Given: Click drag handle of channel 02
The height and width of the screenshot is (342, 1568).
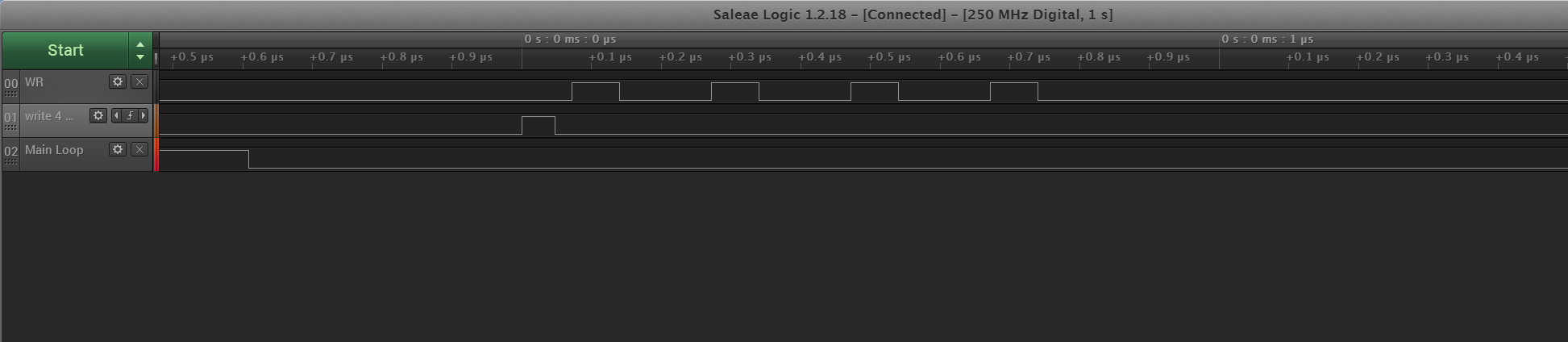Looking at the screenshot, I should point(10,161).
